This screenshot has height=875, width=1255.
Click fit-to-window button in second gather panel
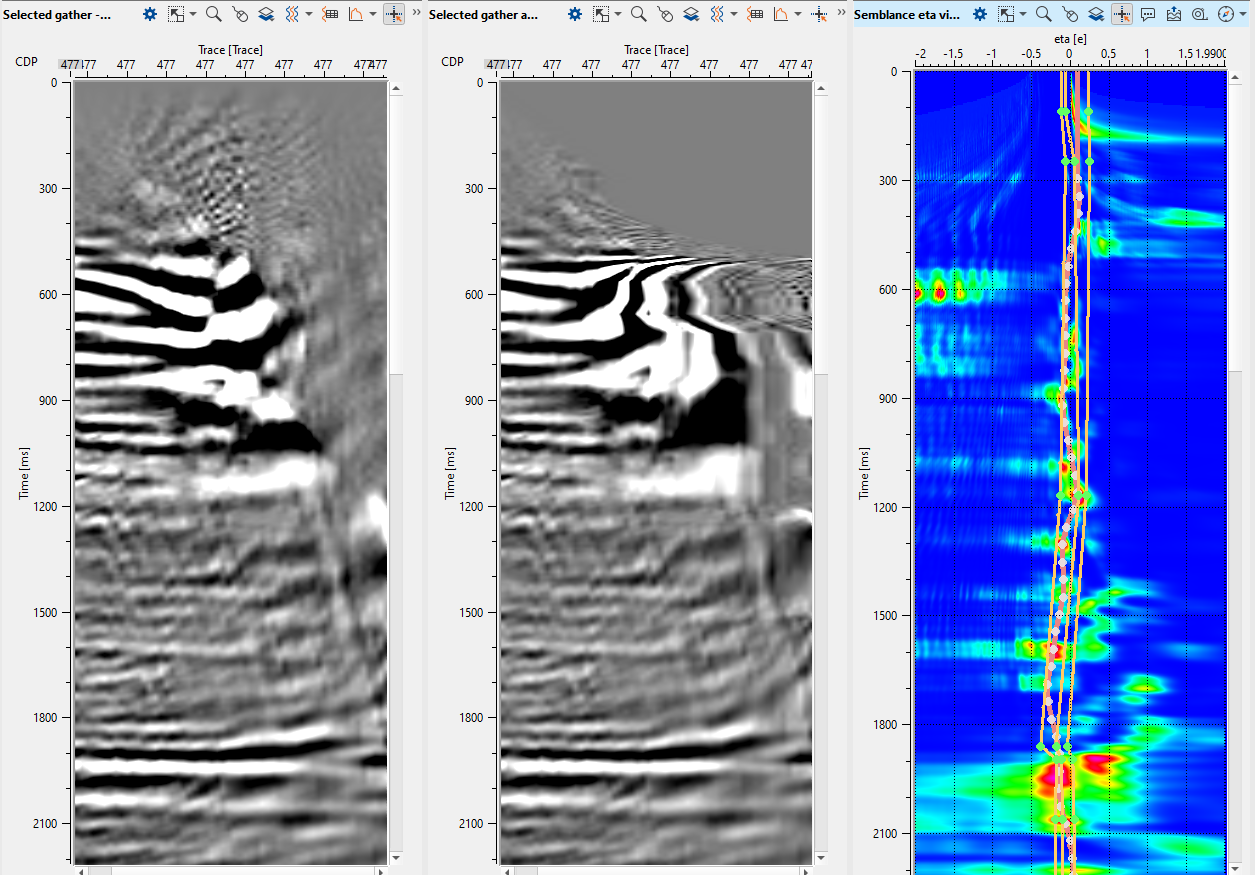(x=601, y=14)
